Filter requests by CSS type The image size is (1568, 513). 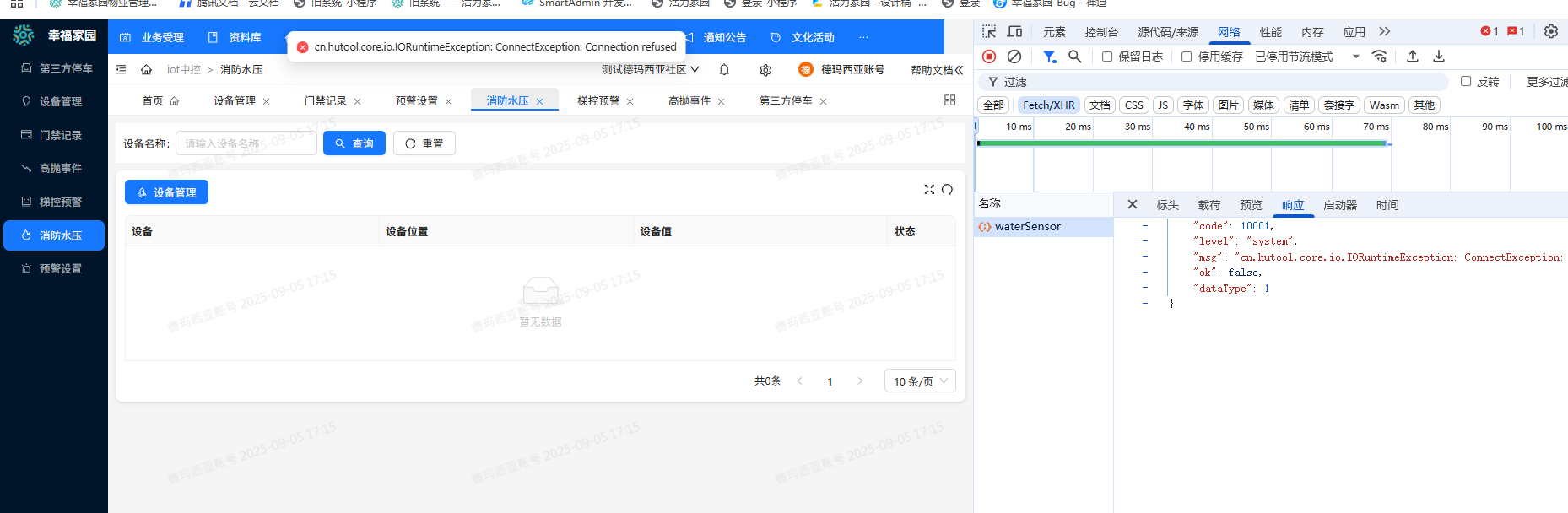1134,105
